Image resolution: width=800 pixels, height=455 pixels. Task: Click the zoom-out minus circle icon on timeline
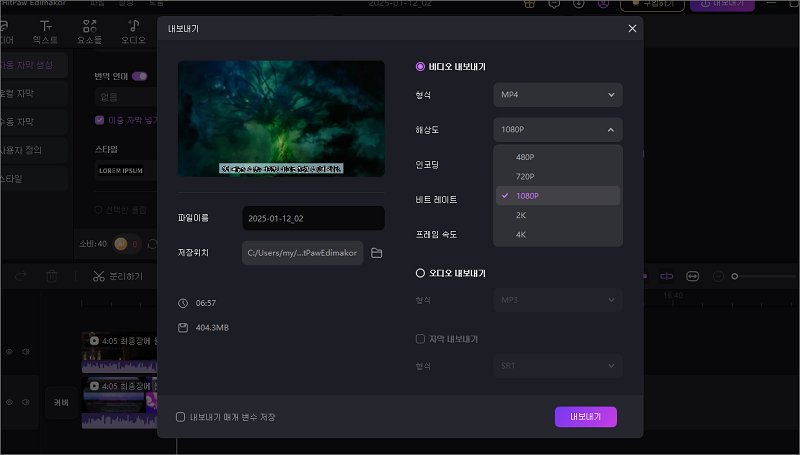(x=718, y=276)
